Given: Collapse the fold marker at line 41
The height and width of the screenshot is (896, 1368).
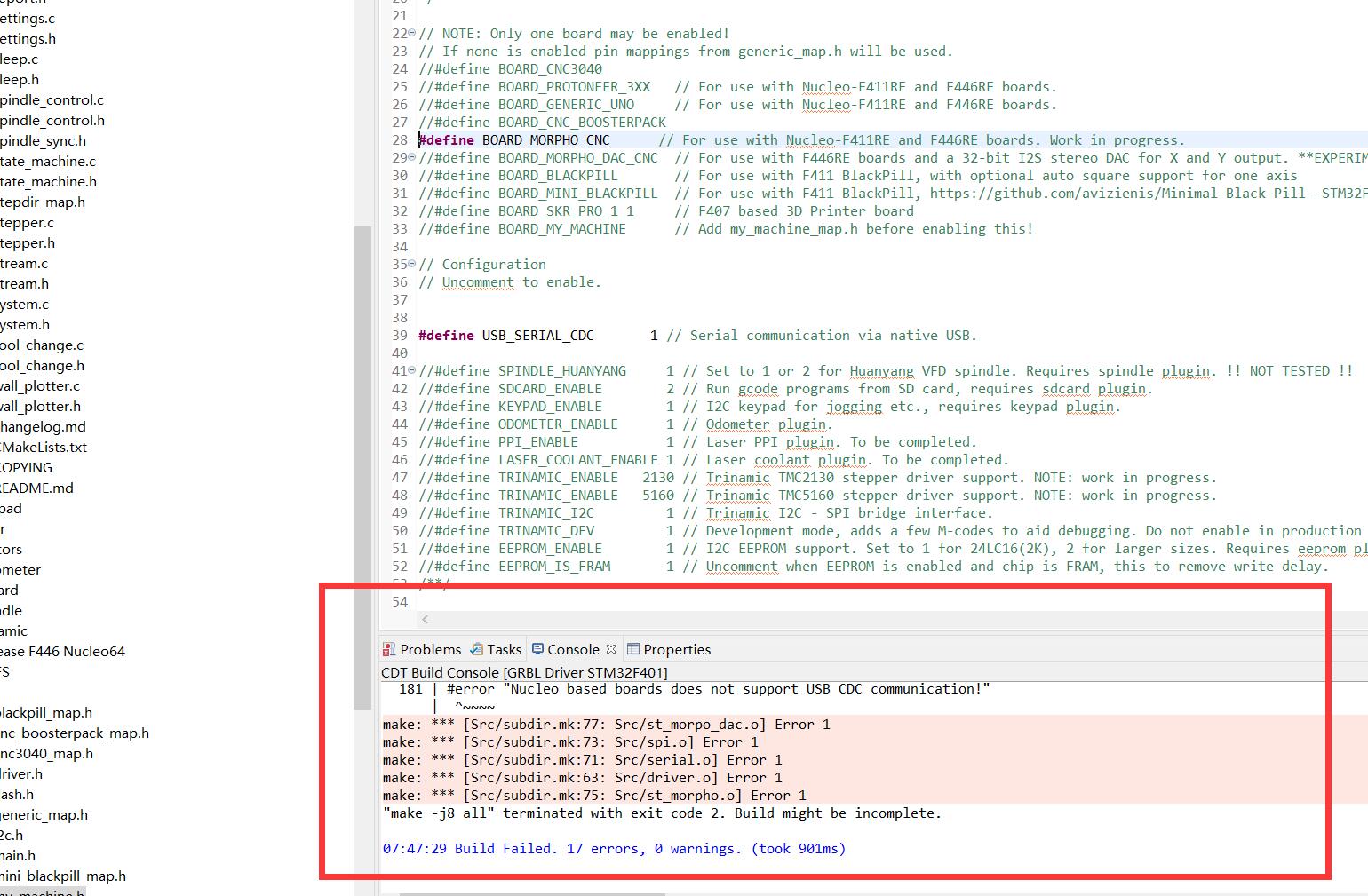Looking at the screenshot, I should pyautogui.click(x=410, y=370).
